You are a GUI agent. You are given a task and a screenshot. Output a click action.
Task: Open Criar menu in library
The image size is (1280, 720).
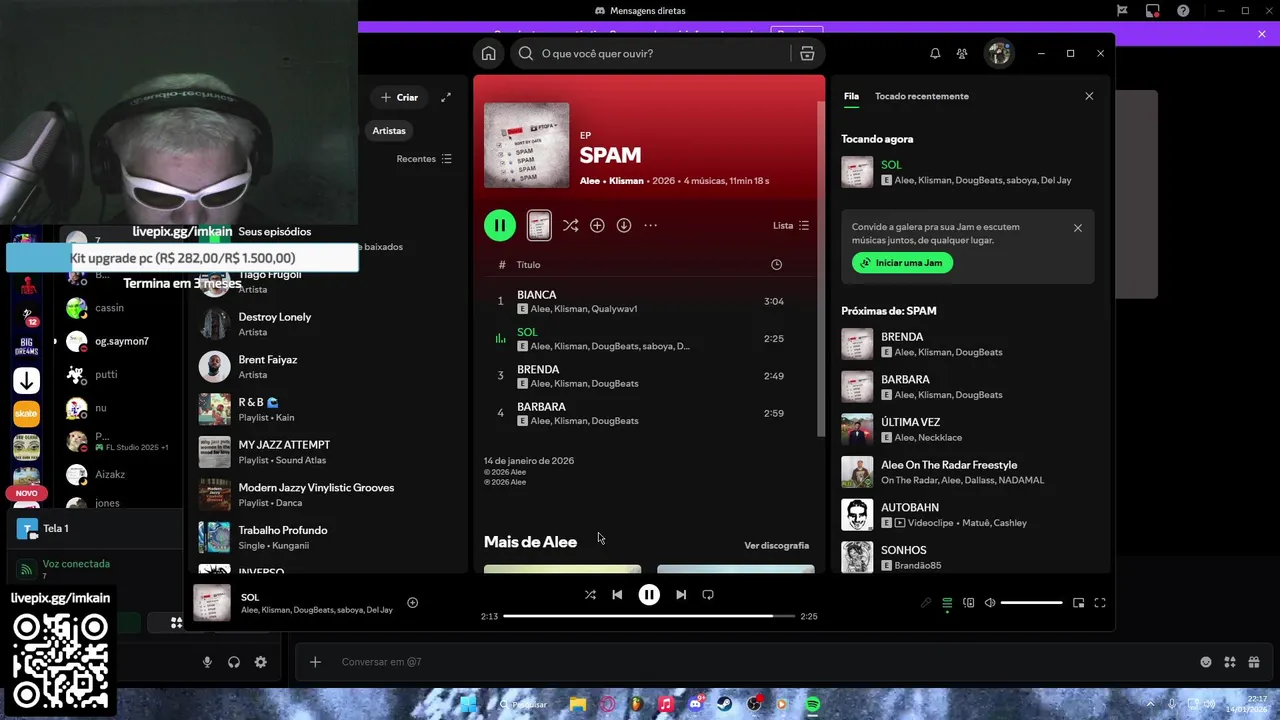click(399, 97)
